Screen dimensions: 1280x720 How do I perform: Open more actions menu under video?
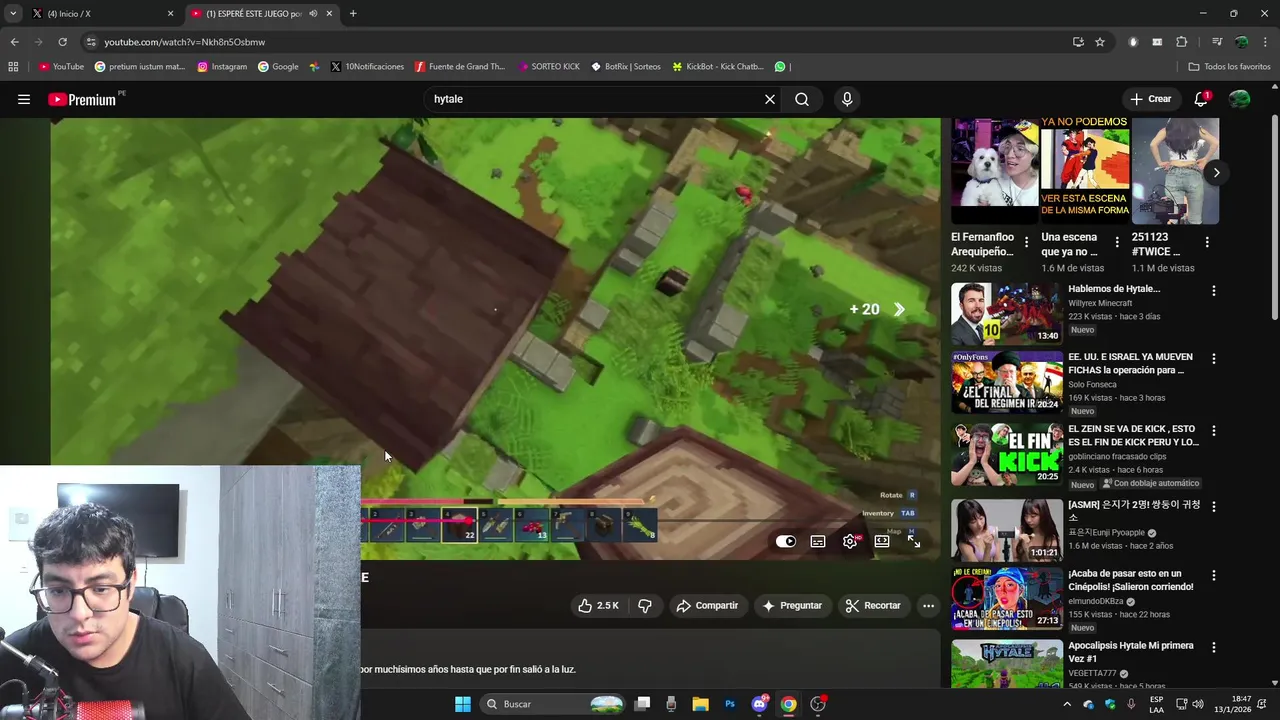928,606
